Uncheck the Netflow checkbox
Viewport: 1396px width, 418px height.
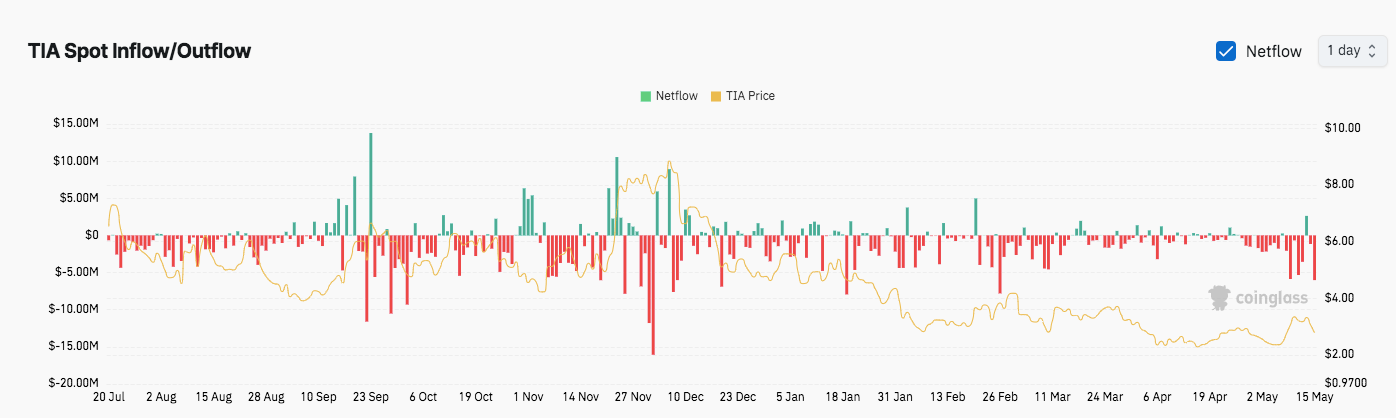click(1225, 51)
